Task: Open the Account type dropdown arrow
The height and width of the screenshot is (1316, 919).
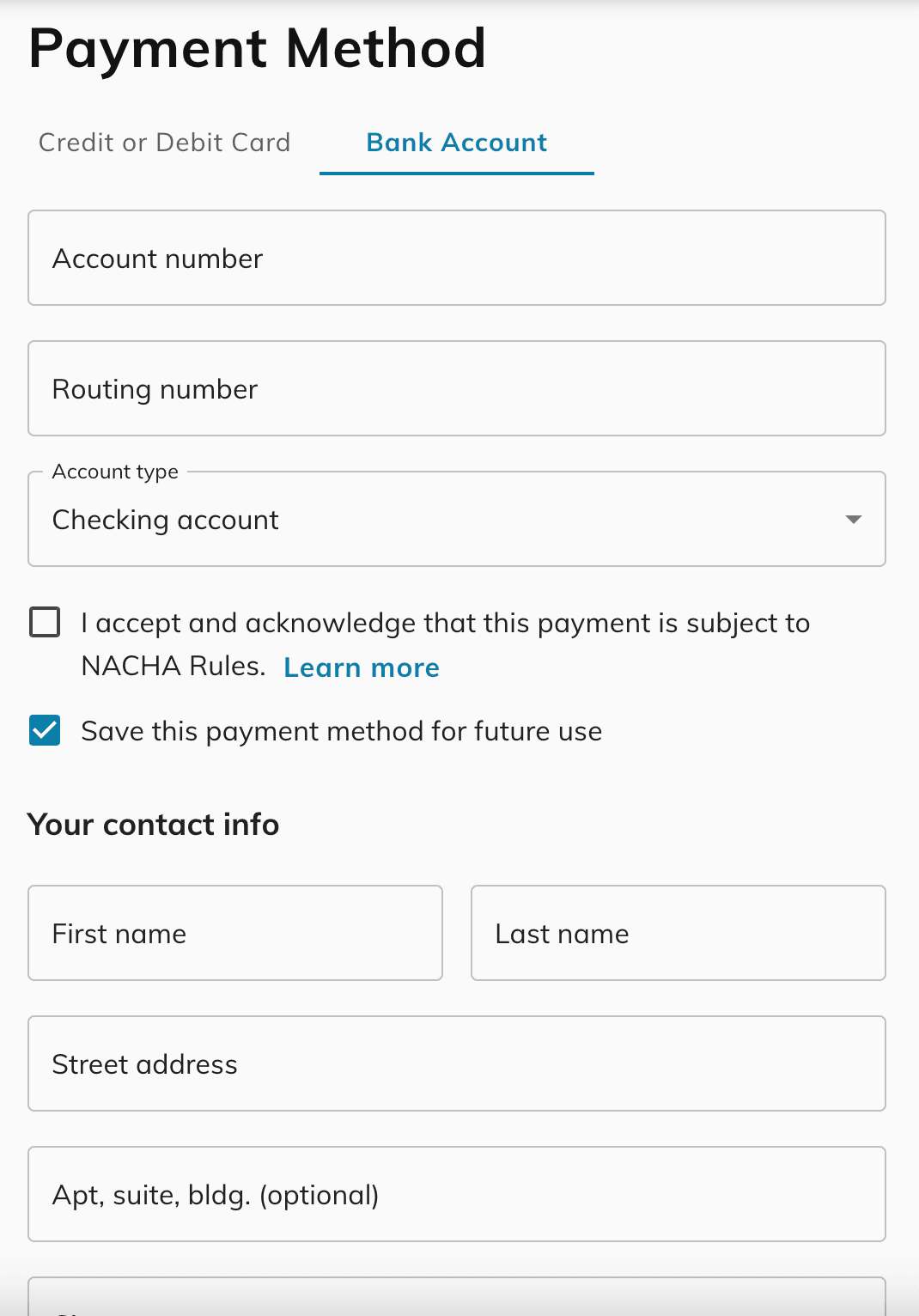Action: coord(853,519)
